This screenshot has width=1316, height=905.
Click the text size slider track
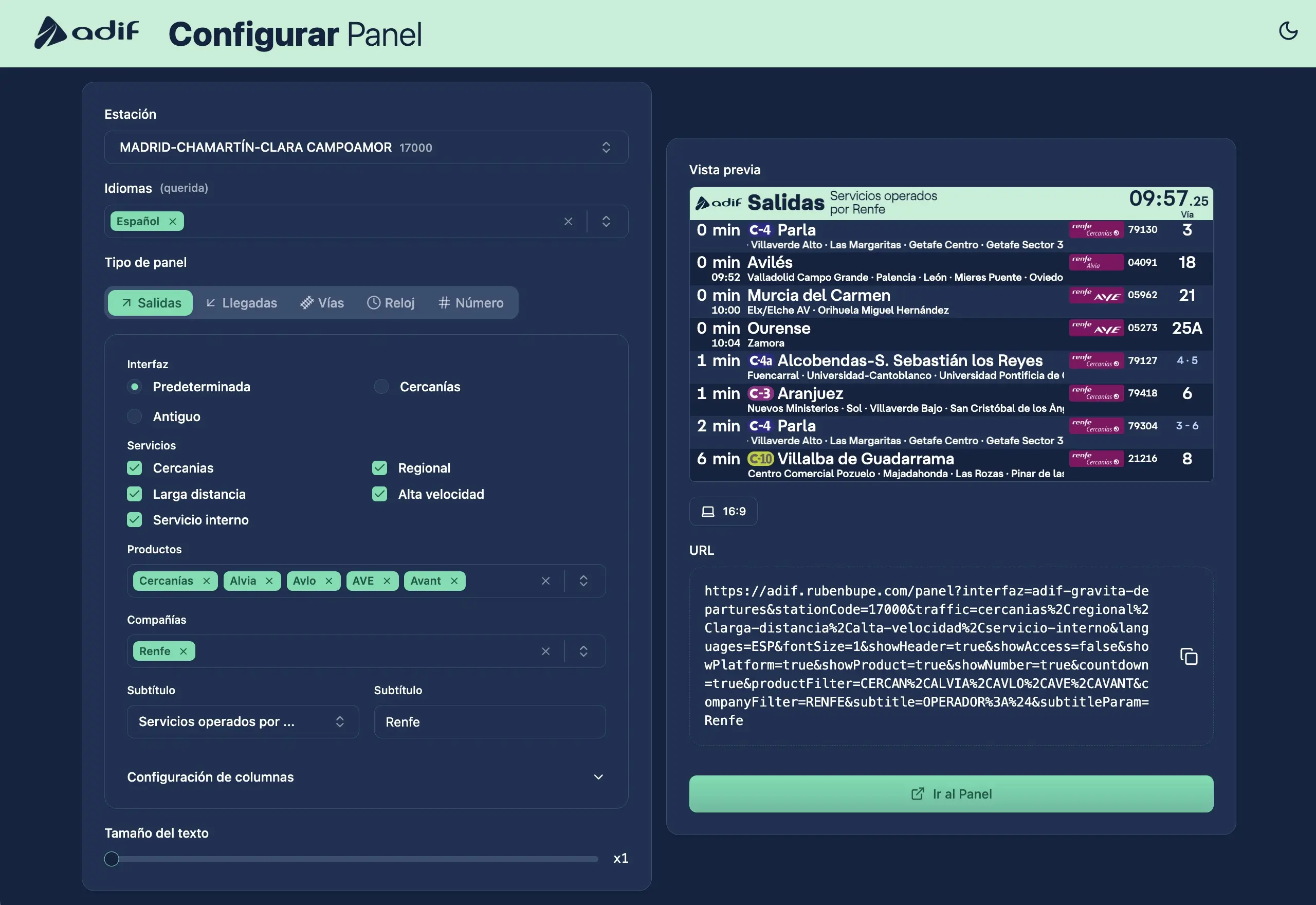click(352, 860)
